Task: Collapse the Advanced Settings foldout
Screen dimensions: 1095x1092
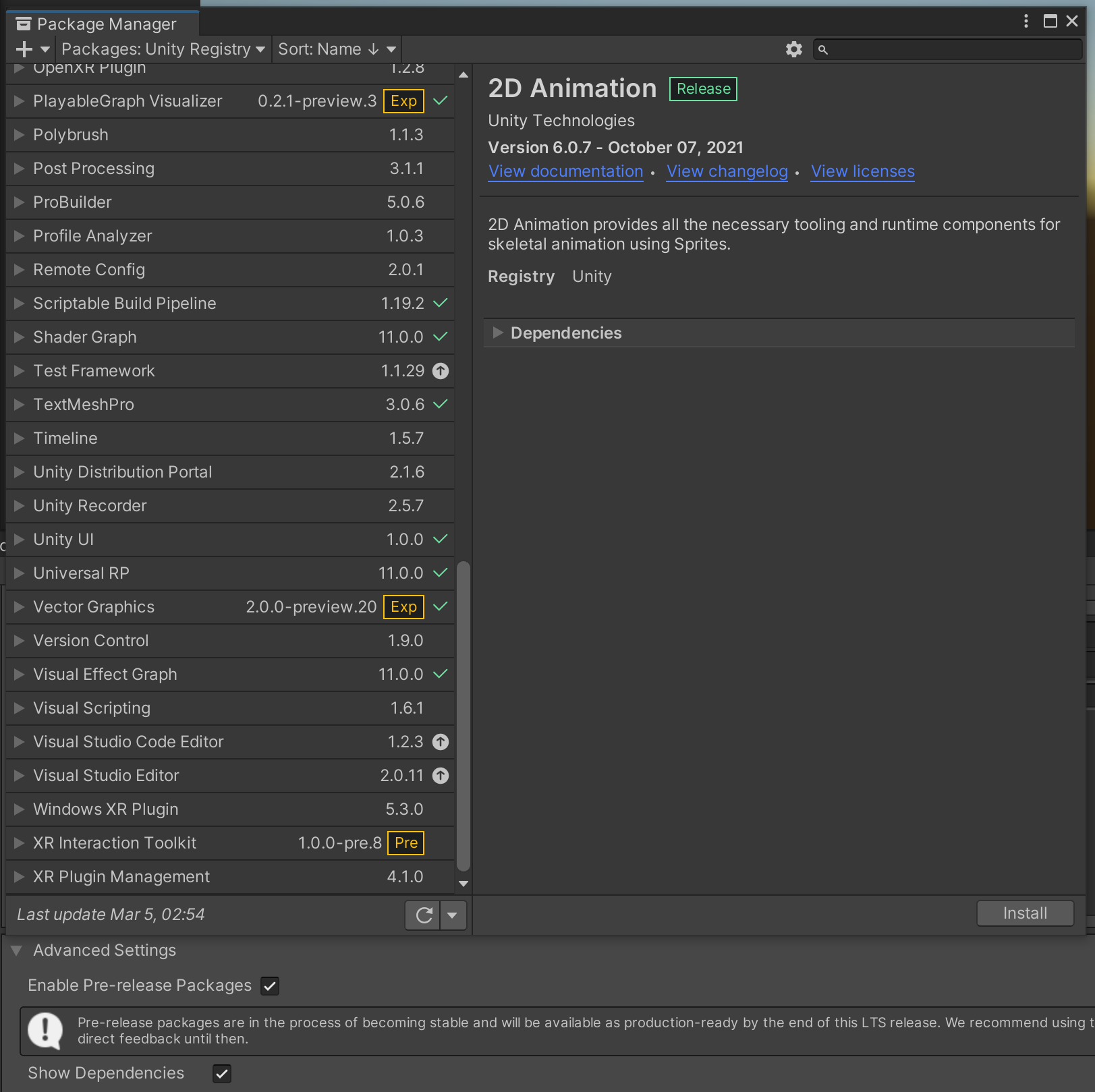Action: click(x=17, y=950)
